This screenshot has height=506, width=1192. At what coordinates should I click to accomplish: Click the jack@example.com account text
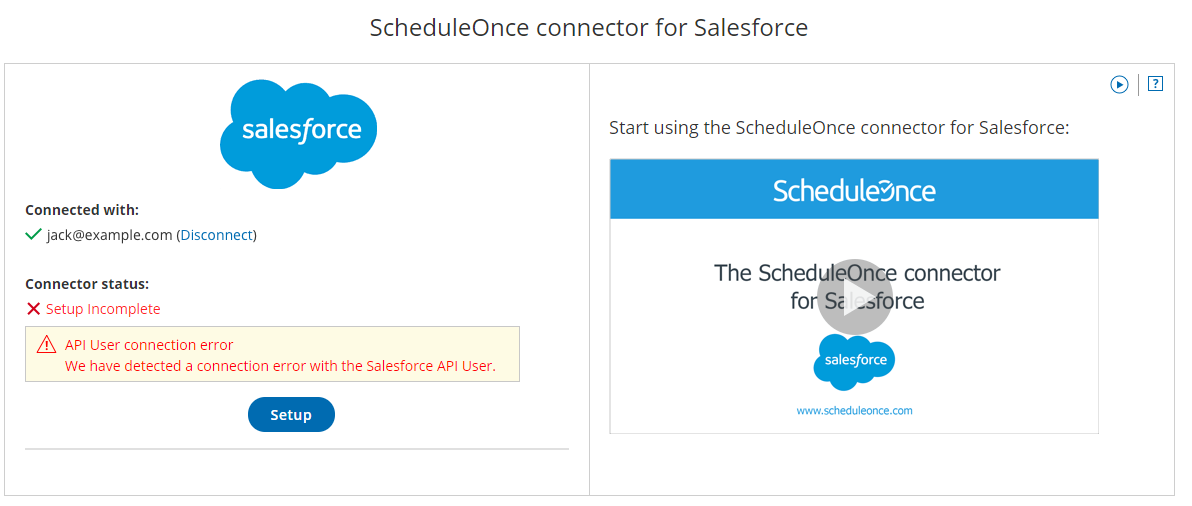point(109,235)
